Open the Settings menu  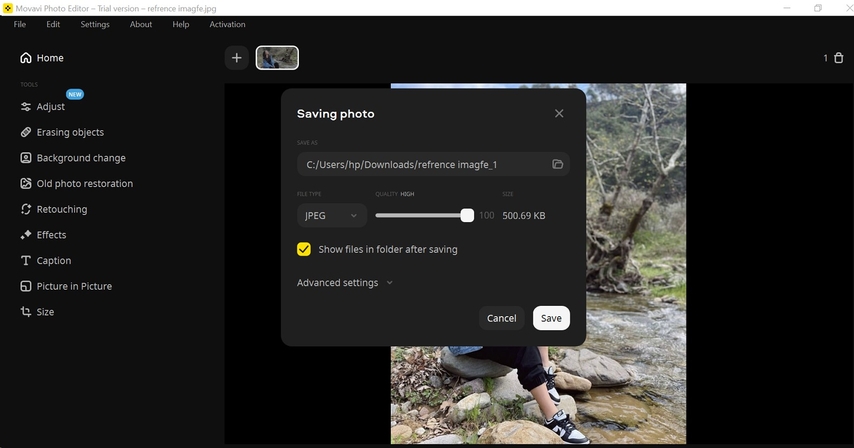(95, 24)
